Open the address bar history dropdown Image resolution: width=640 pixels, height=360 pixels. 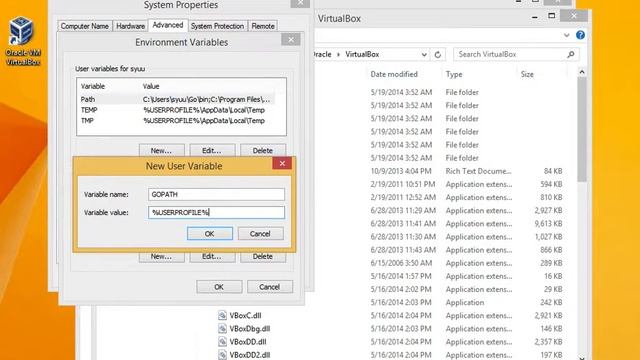(424, 54)
